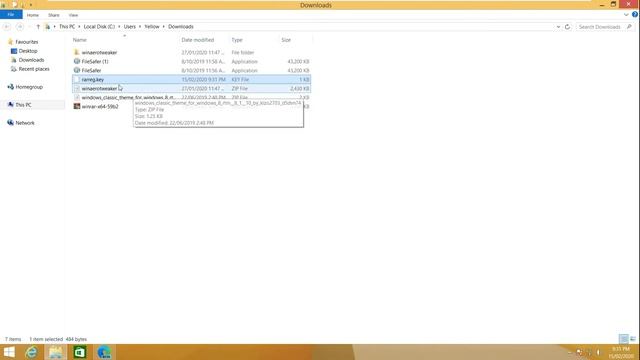Click KEY File type cell
Viewport: 640px width, 360px height.
point(240,80)
